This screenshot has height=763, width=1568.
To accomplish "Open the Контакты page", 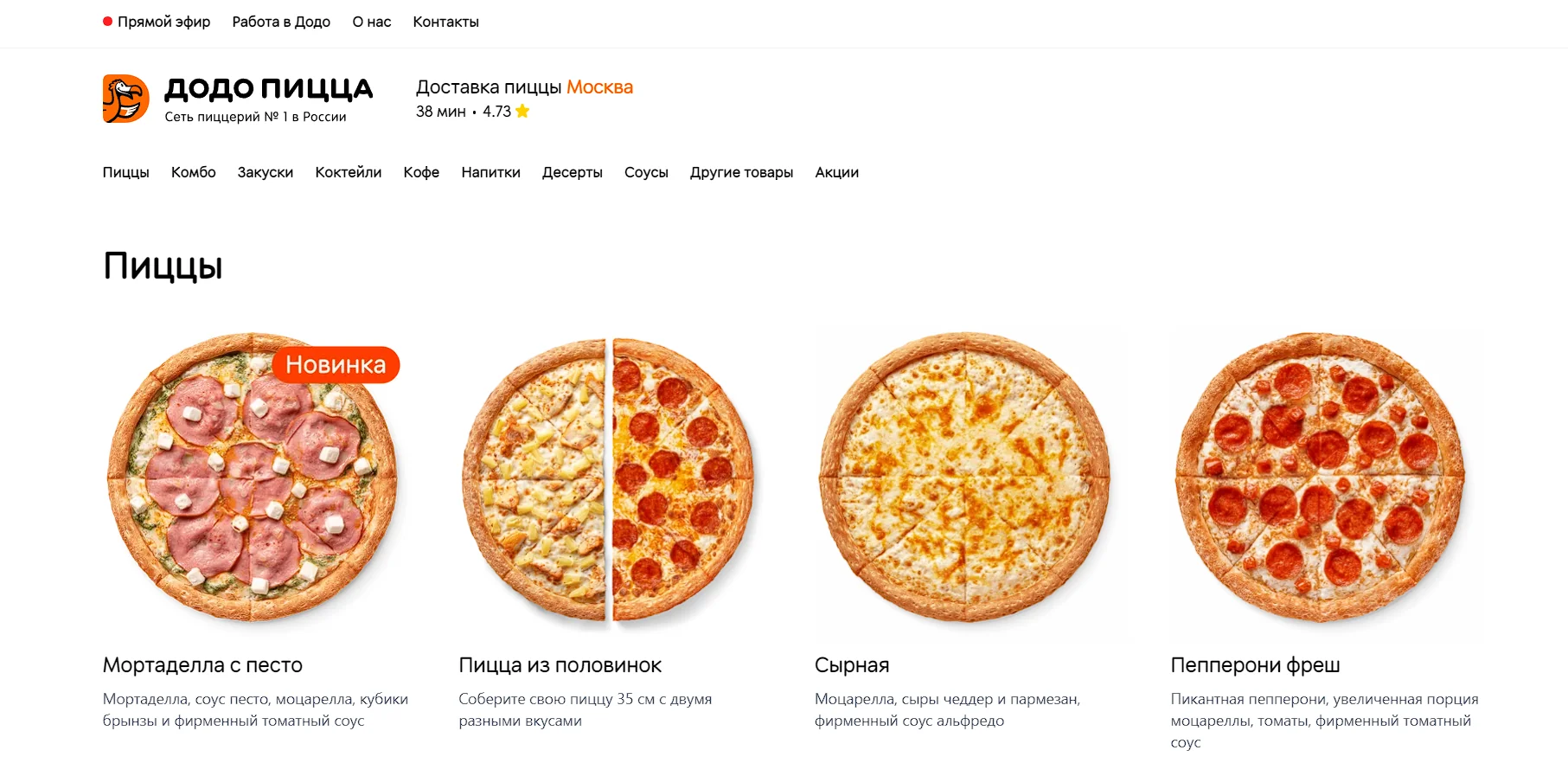I will pyautogui.click(x=445, y=22).
